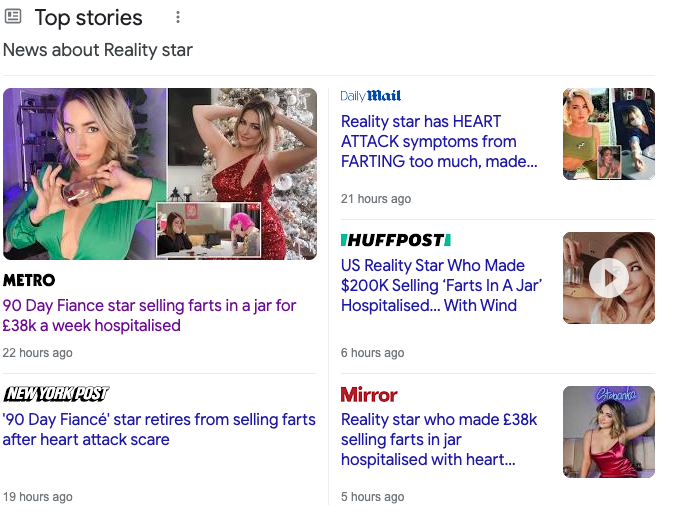Click the Top stories newspaper icon

point(13,17)
